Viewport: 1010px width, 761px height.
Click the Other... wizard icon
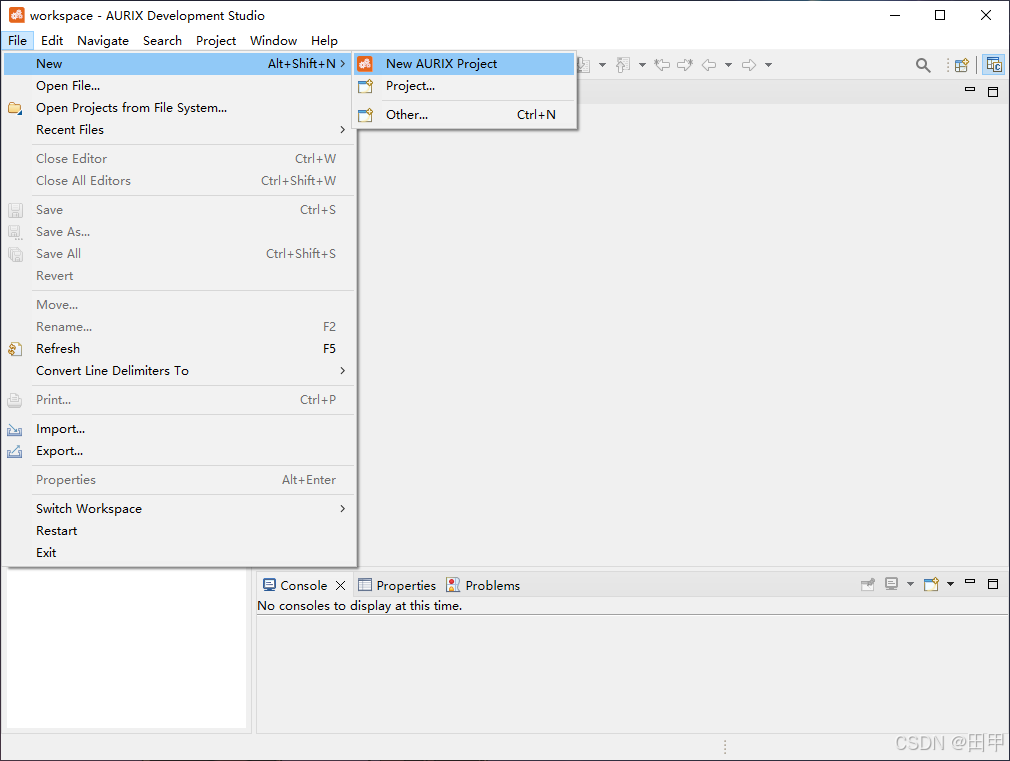tap(365, 115)
